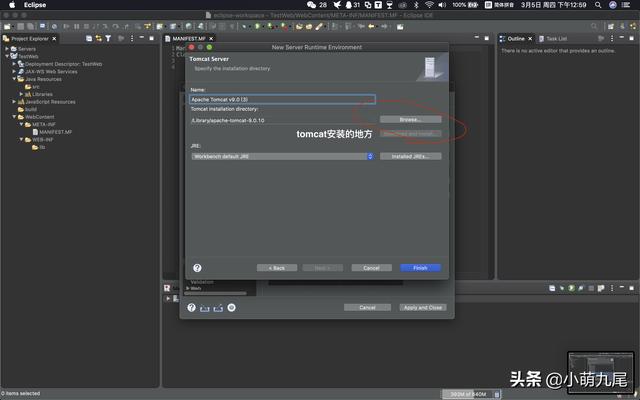Collapse the WebContent folder

tap(14, 117)
